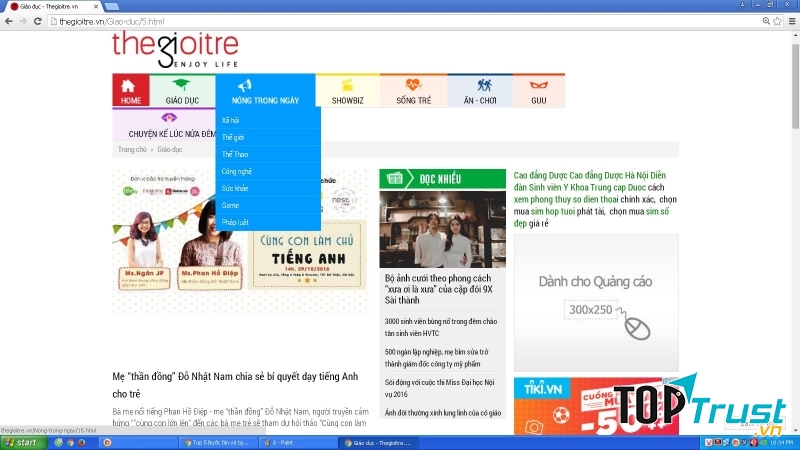This screenshot has width=800, height=450.
Task: Reload the page with the refresh icon
Action: pos(38,21)
